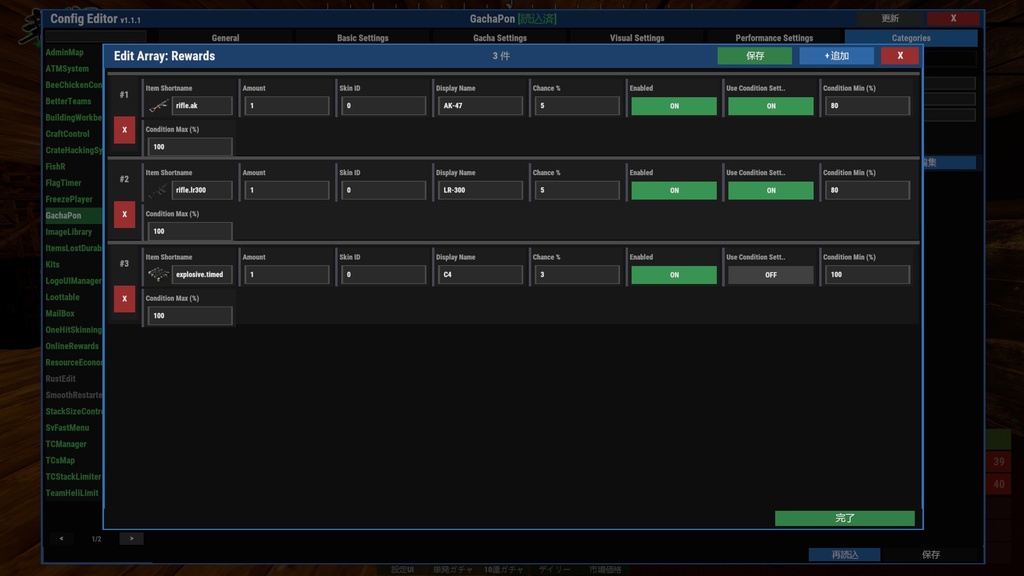Viewport: 1024px width, 576px height.
Task: Click the +追加 add reward button
Action: coord(836,56)
